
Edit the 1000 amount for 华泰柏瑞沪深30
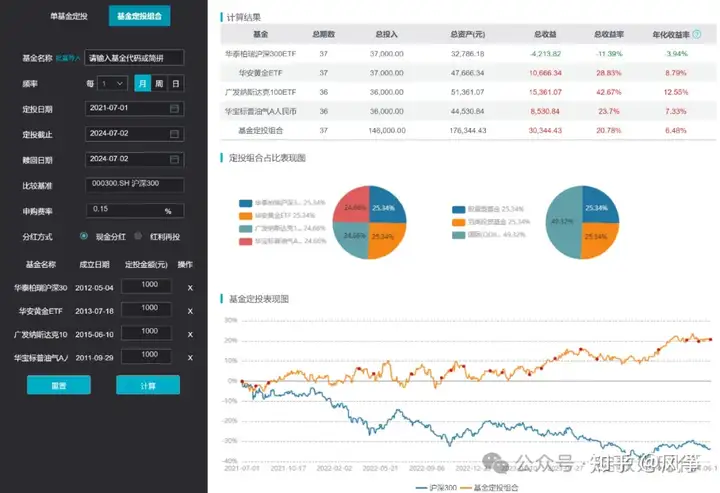pos(146,286)
